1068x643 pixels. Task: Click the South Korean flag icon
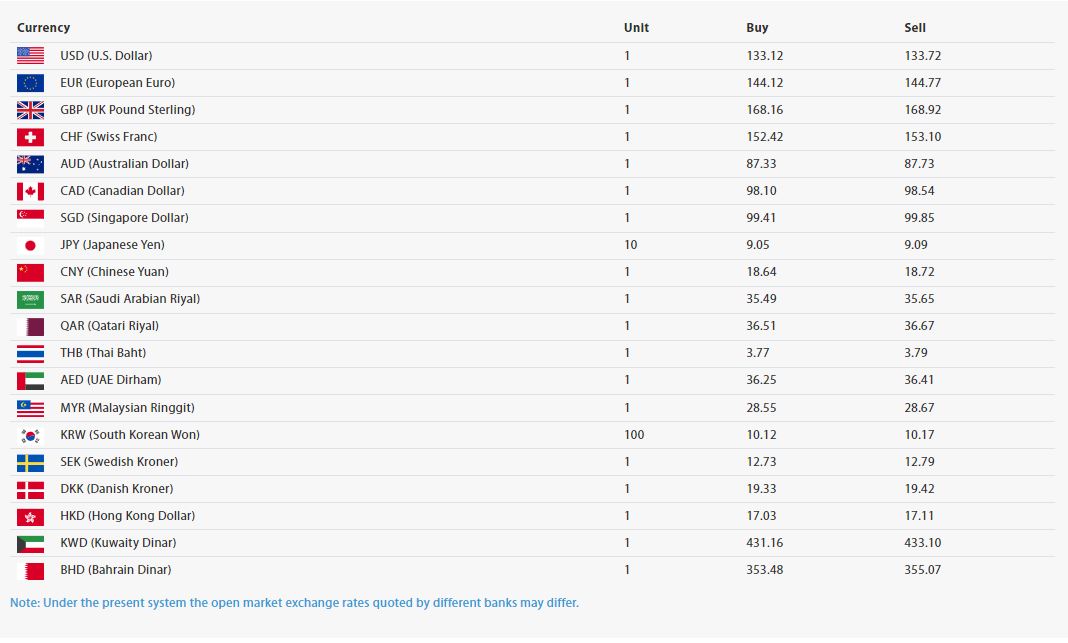(30, 435)
